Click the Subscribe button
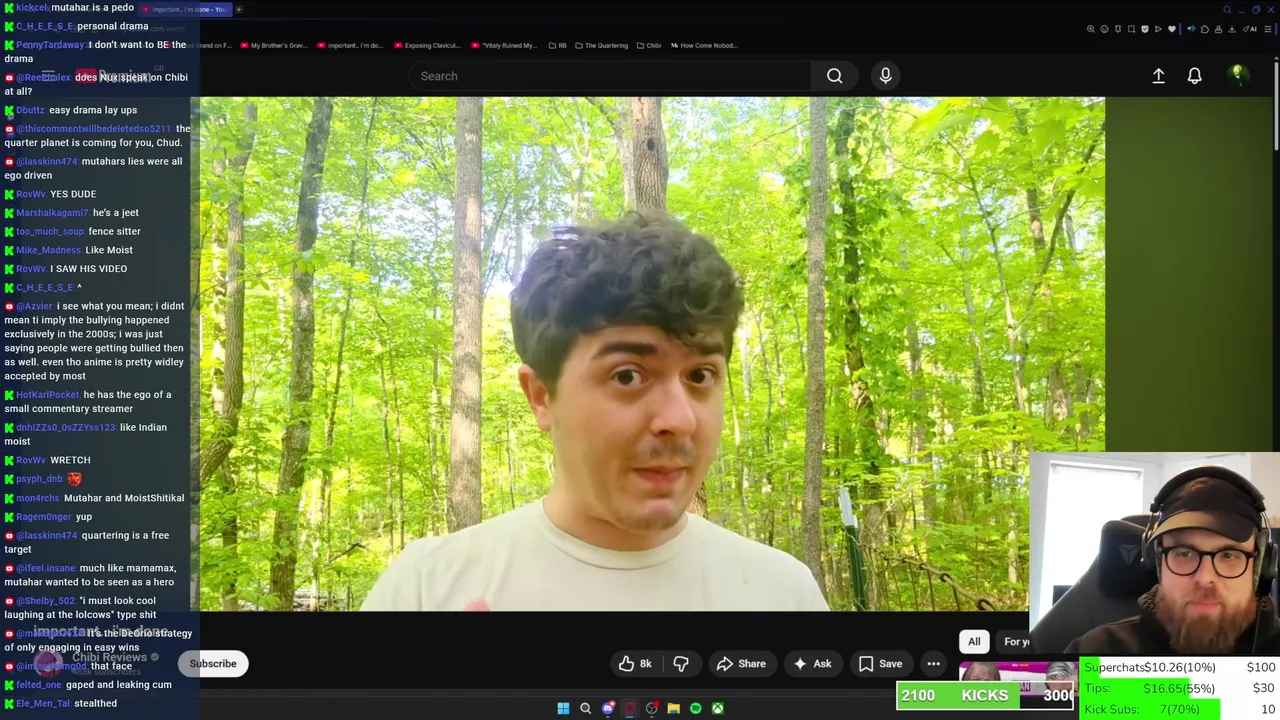 point(213,663)
